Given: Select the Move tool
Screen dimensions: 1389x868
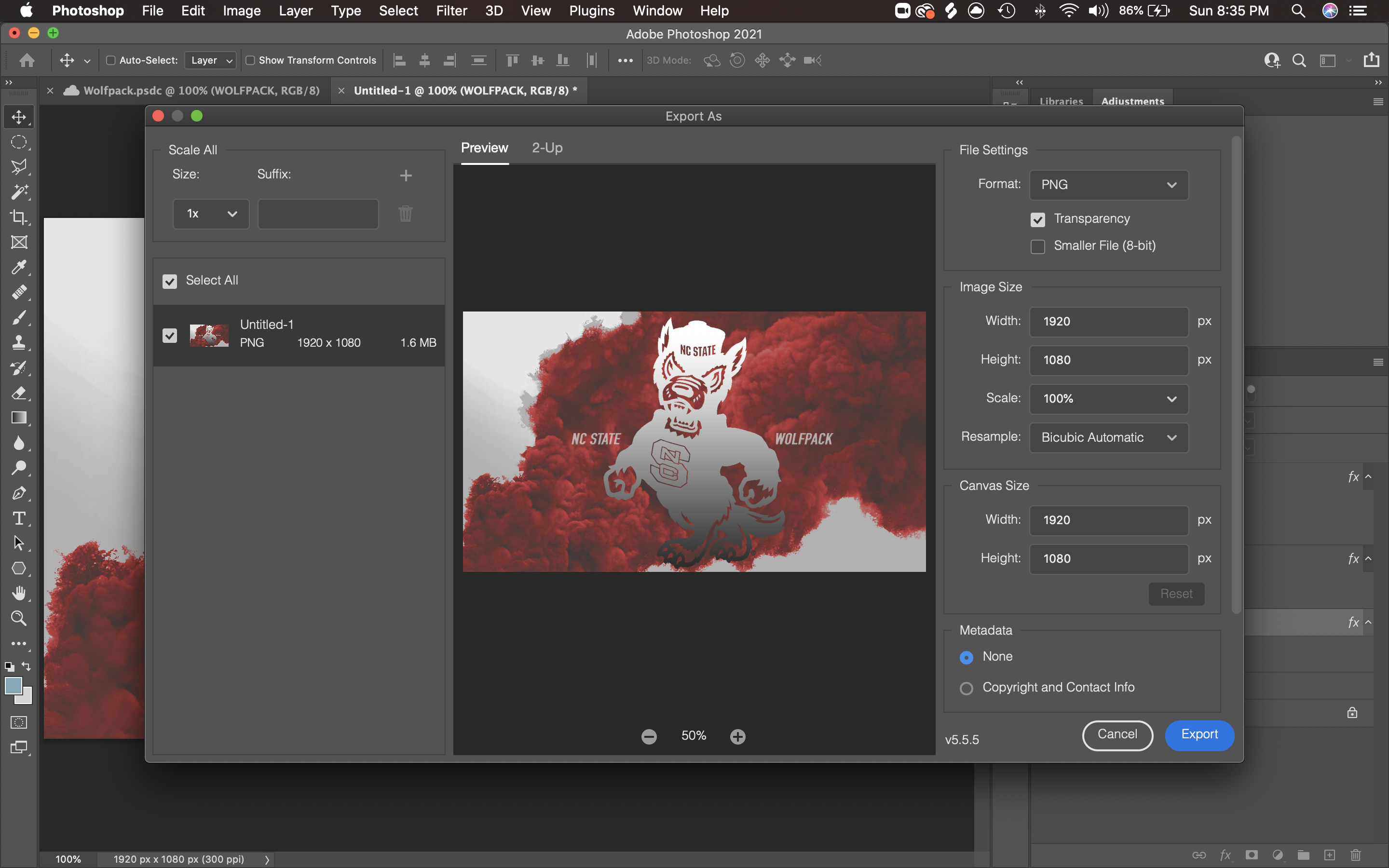Looking at the screenshot, I should [x=19, y=117].
